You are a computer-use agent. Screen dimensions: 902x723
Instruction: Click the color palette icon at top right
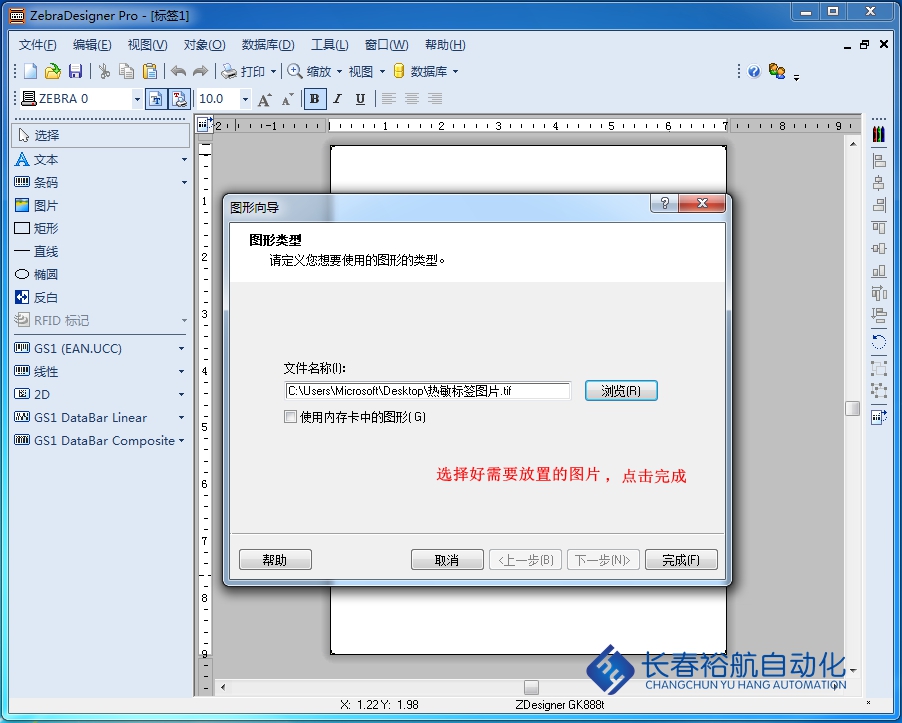click(x=878, y=133)
